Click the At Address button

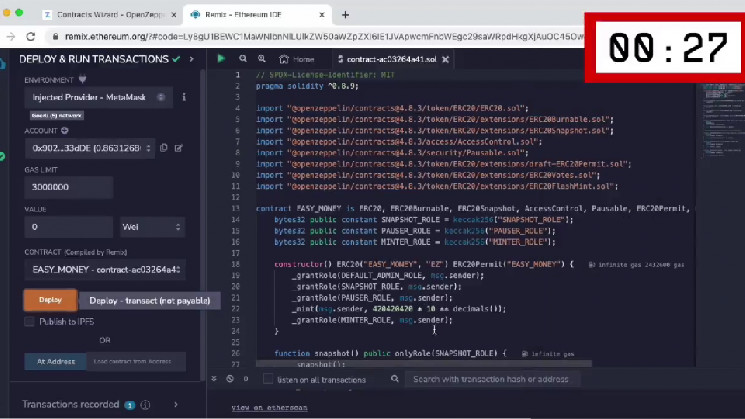(56, 361)
